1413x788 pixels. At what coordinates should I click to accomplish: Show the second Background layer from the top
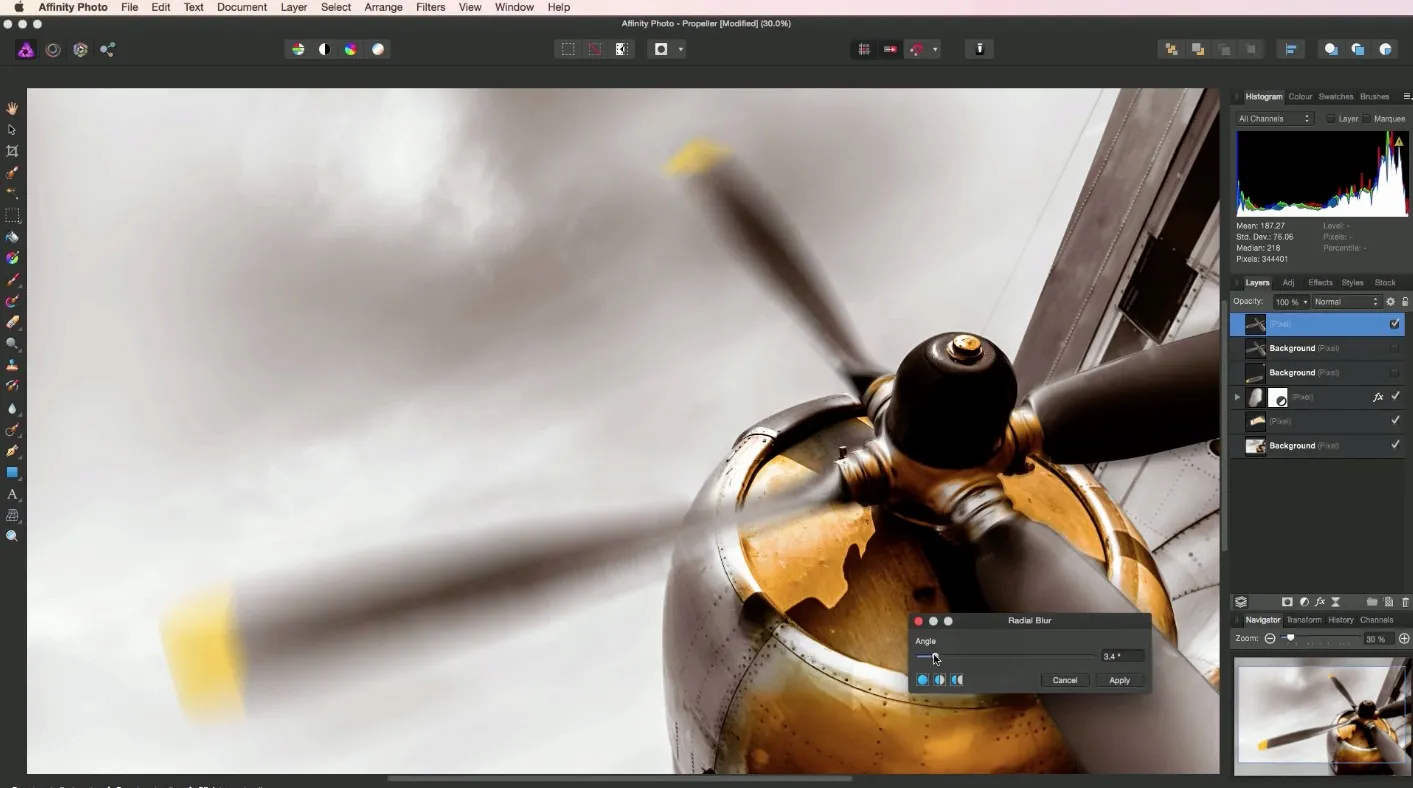(x=1395, y=372)
